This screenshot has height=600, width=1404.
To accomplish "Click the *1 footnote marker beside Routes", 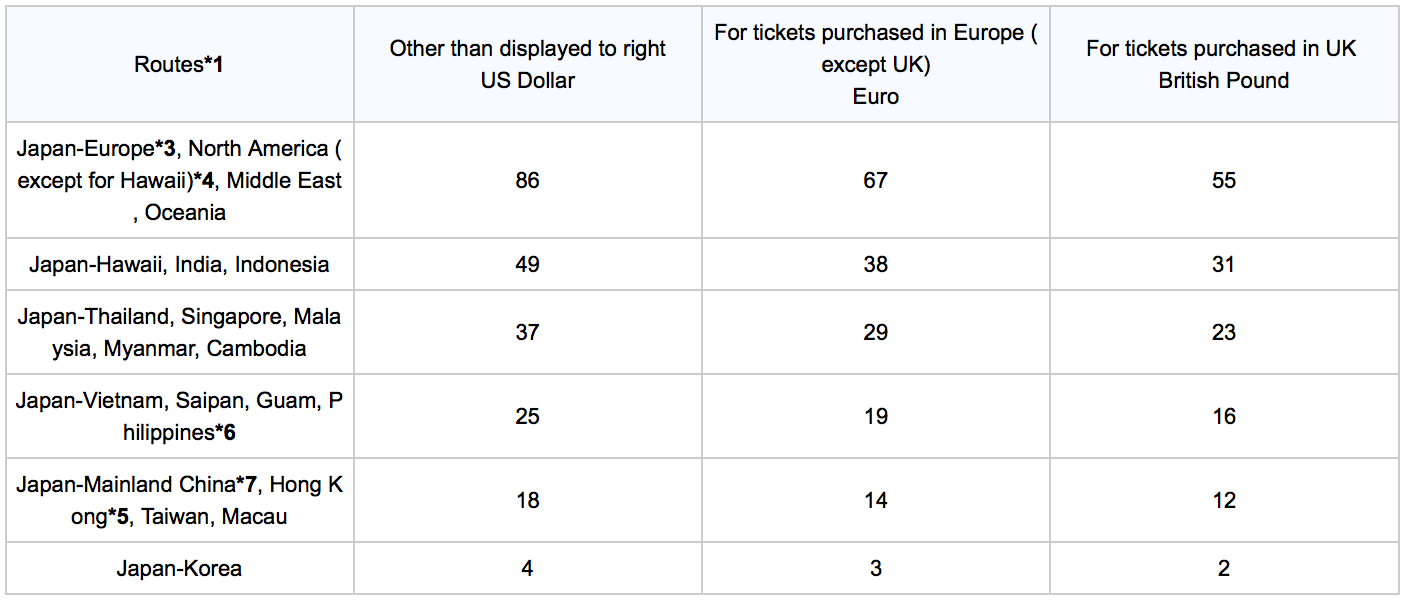I will tap(214, 65).
